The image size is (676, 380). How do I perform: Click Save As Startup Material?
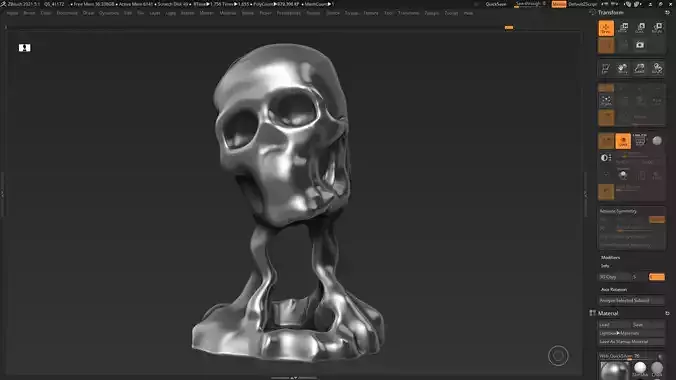tap(631, 342)
